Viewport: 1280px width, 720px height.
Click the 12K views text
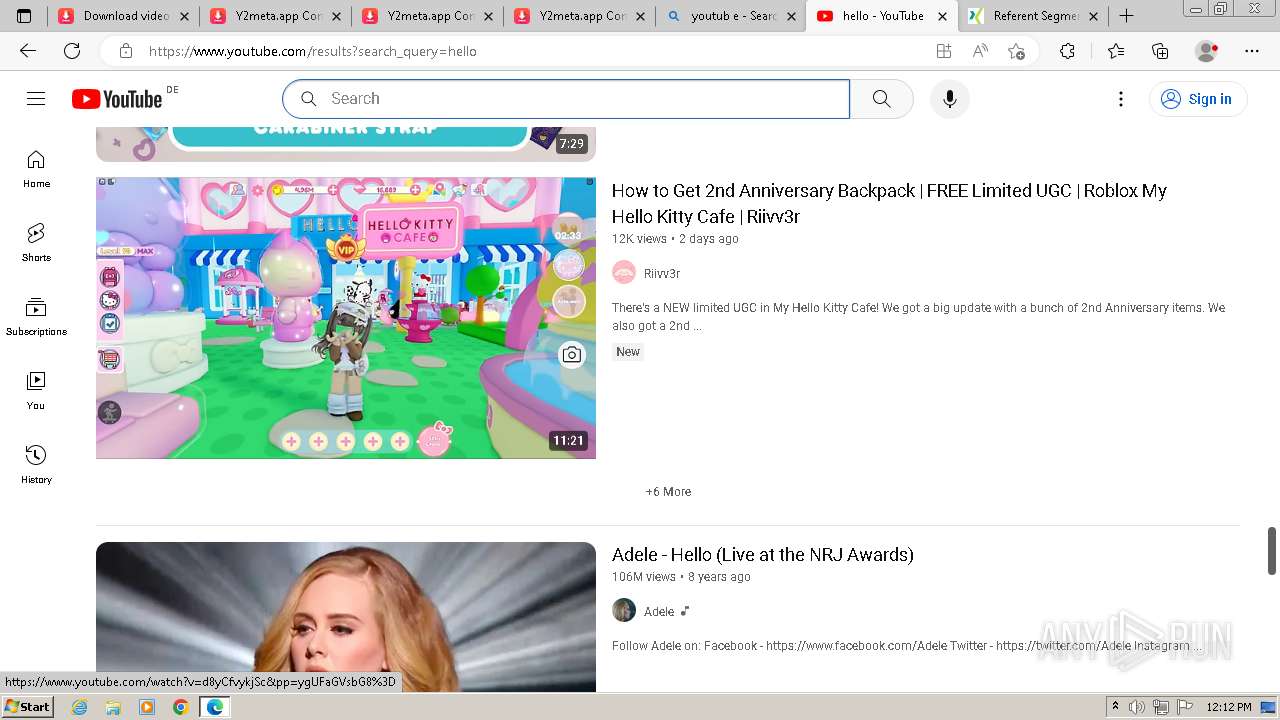[x=639, y=239]
